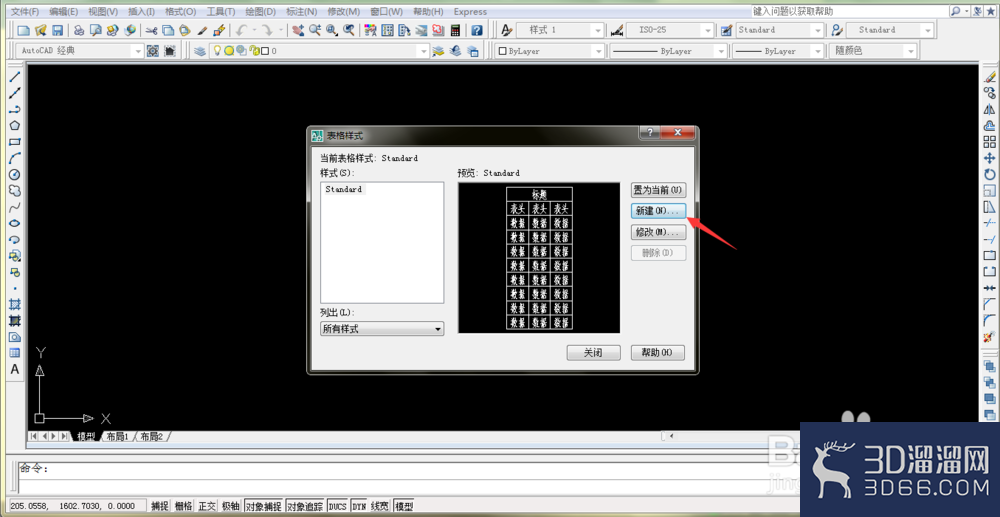Select the Table tool in draw toolbar
Image resolution: width=1000 pixels, height=517 pixels.
(15, 353)
